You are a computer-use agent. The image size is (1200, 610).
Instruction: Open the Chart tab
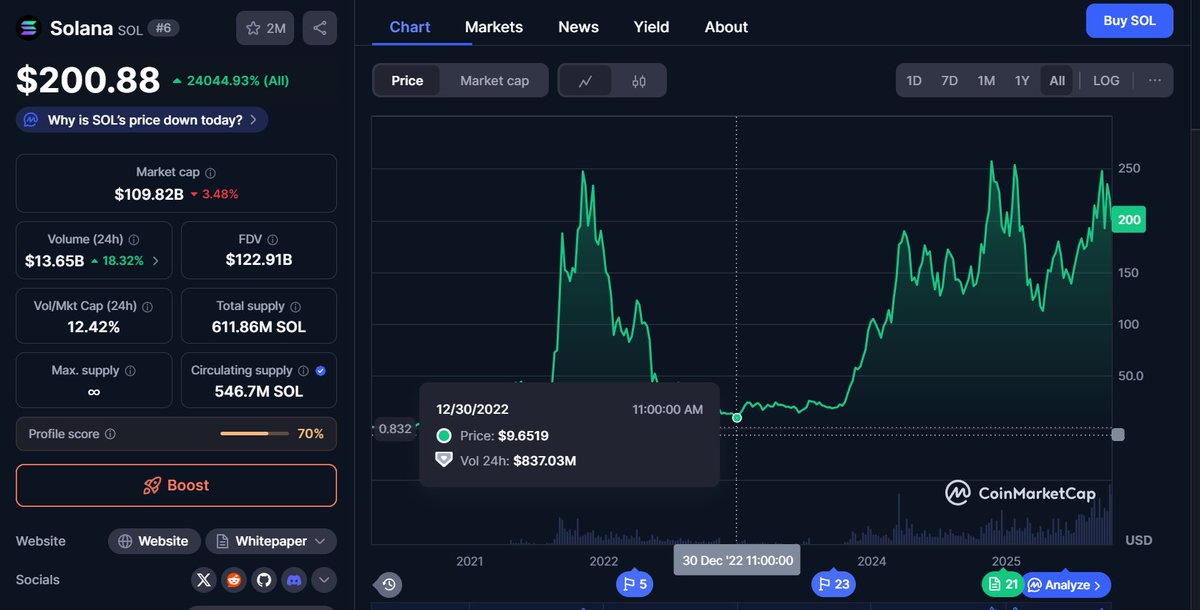click(409, 27)
